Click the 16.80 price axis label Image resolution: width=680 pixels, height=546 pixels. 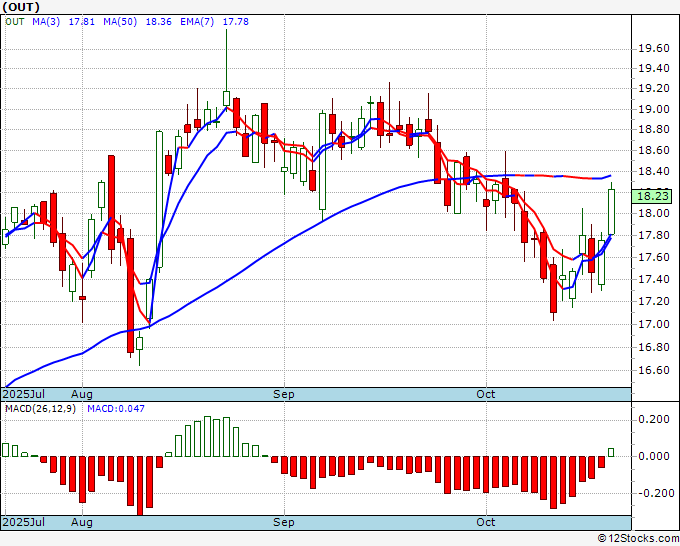tap(654, 347)
